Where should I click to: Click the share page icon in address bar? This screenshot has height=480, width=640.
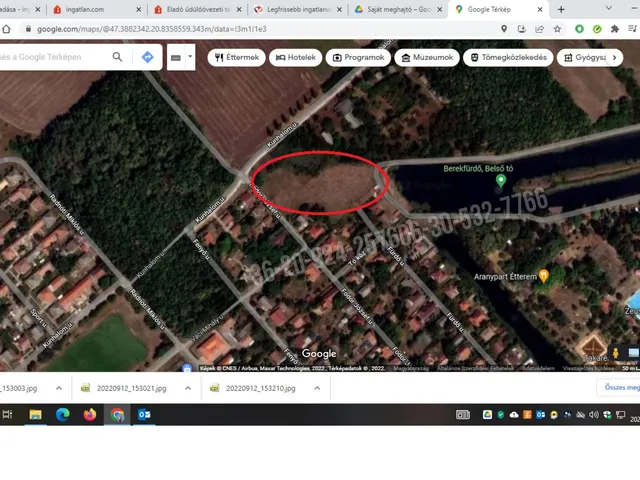click(539, 29)
